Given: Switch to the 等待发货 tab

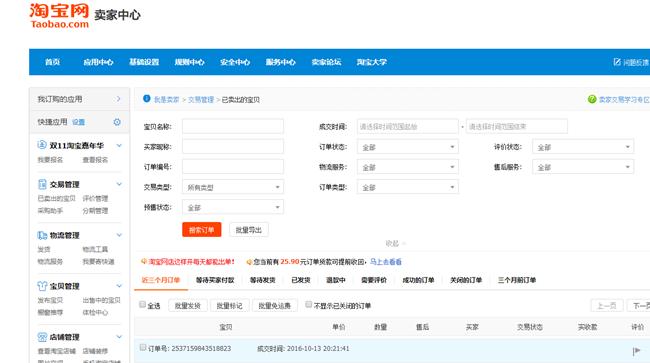Looking at the screenshot, I should [263, 280].
